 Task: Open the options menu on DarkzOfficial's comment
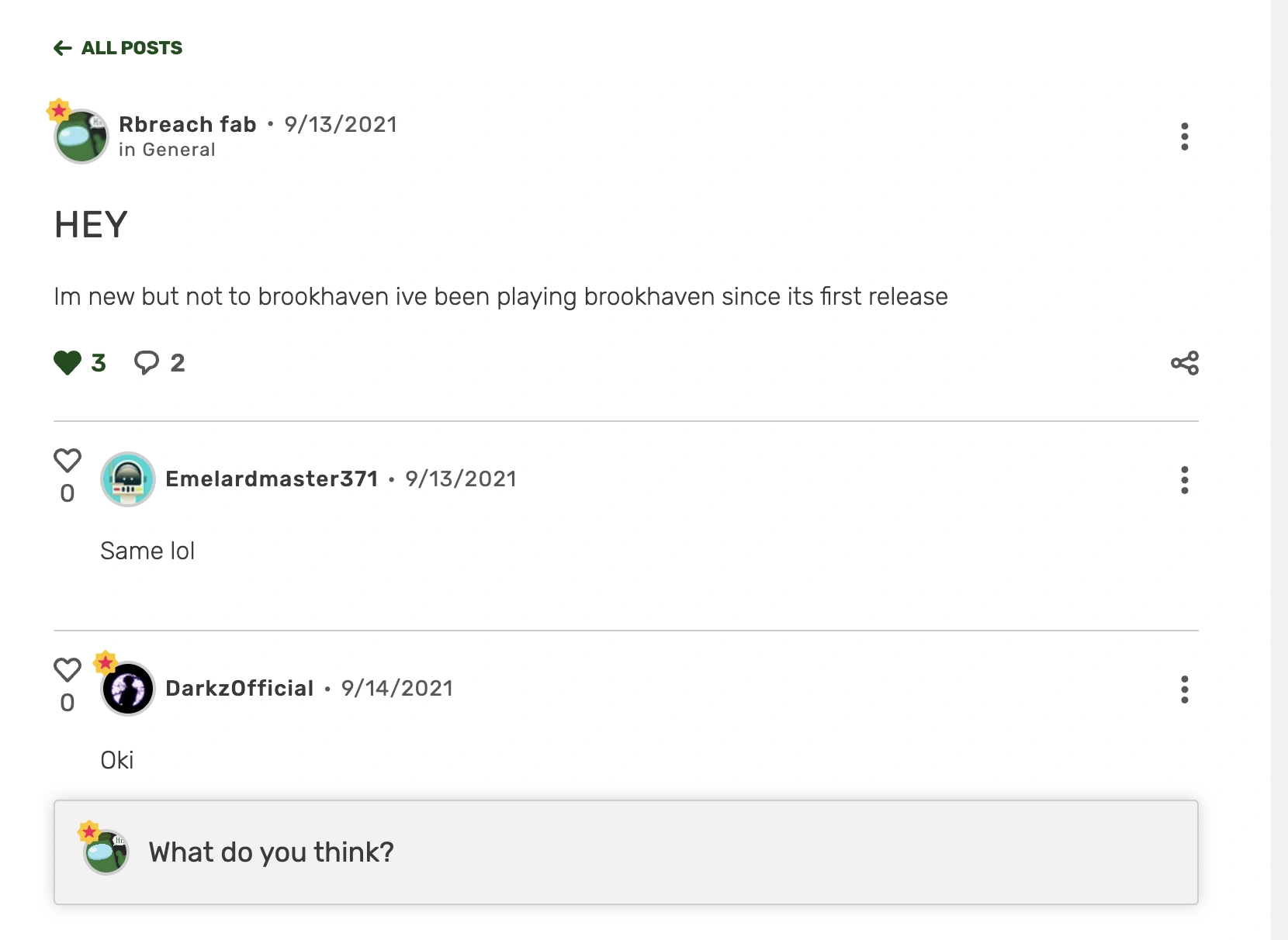tap(1184, 690)
